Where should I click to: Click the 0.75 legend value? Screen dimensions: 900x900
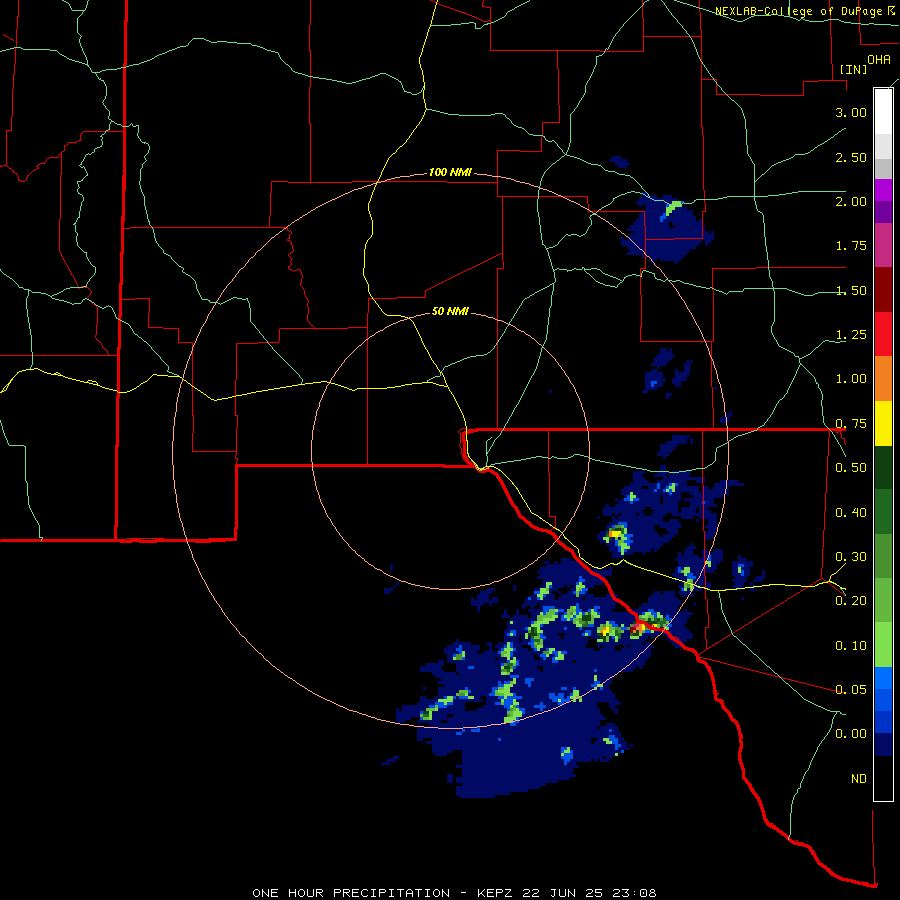[851, 424]
